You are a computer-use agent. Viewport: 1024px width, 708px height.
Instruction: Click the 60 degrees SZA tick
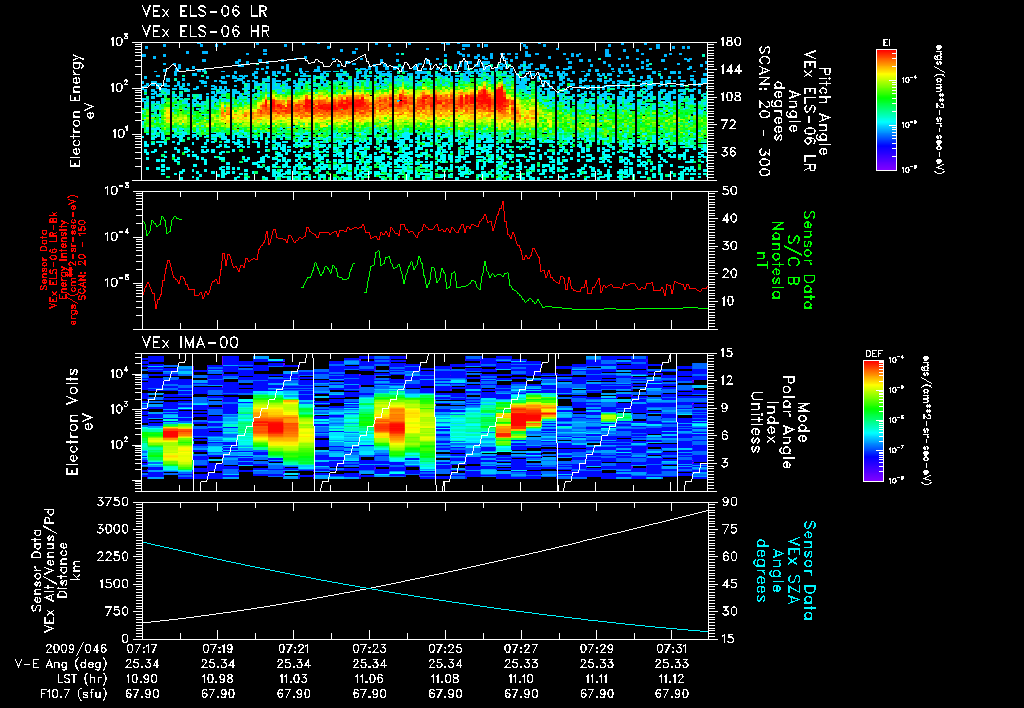(727, 556)
